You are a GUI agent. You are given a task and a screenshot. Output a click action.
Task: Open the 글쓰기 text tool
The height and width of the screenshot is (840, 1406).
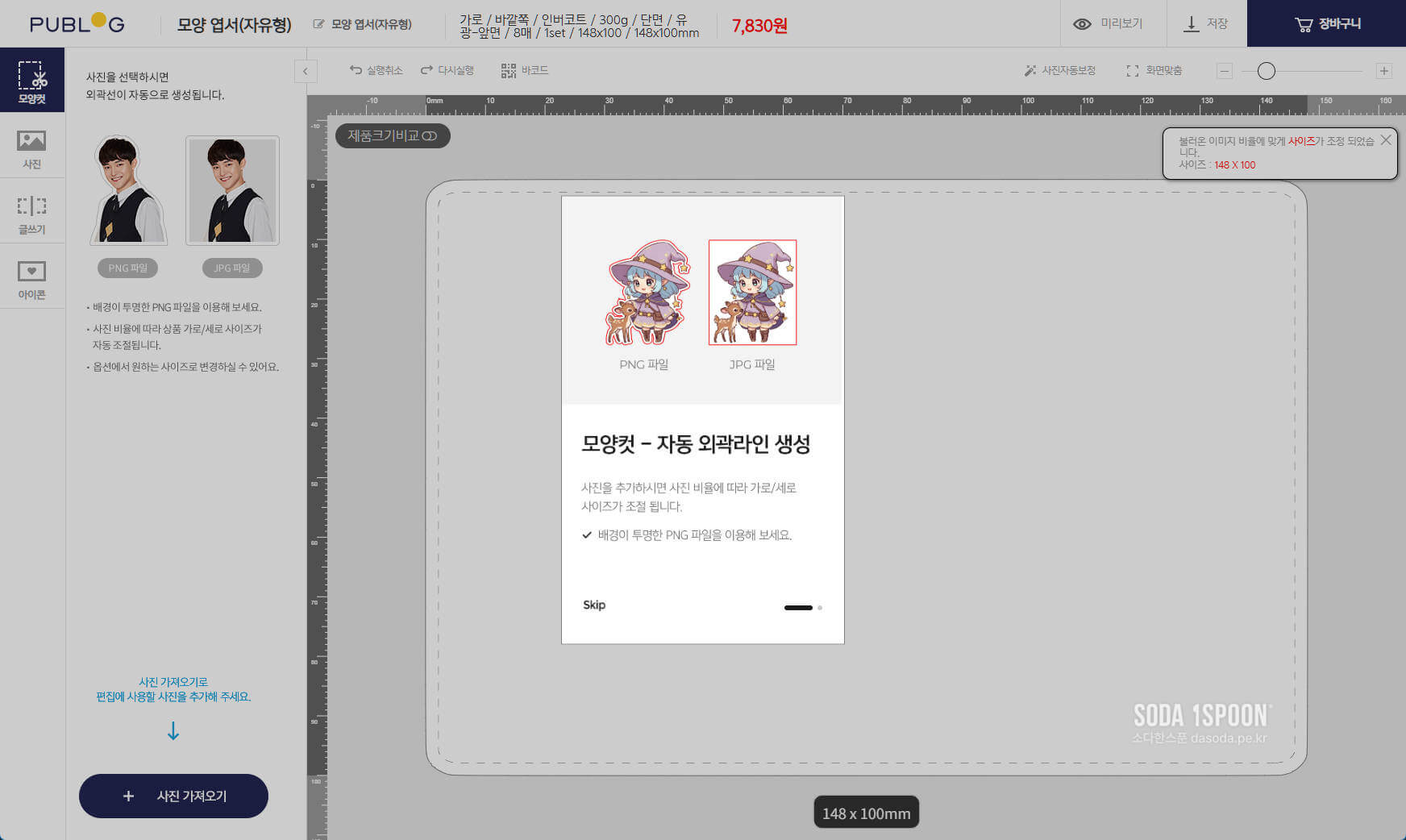pyautogui.click(x=31, y=214)
